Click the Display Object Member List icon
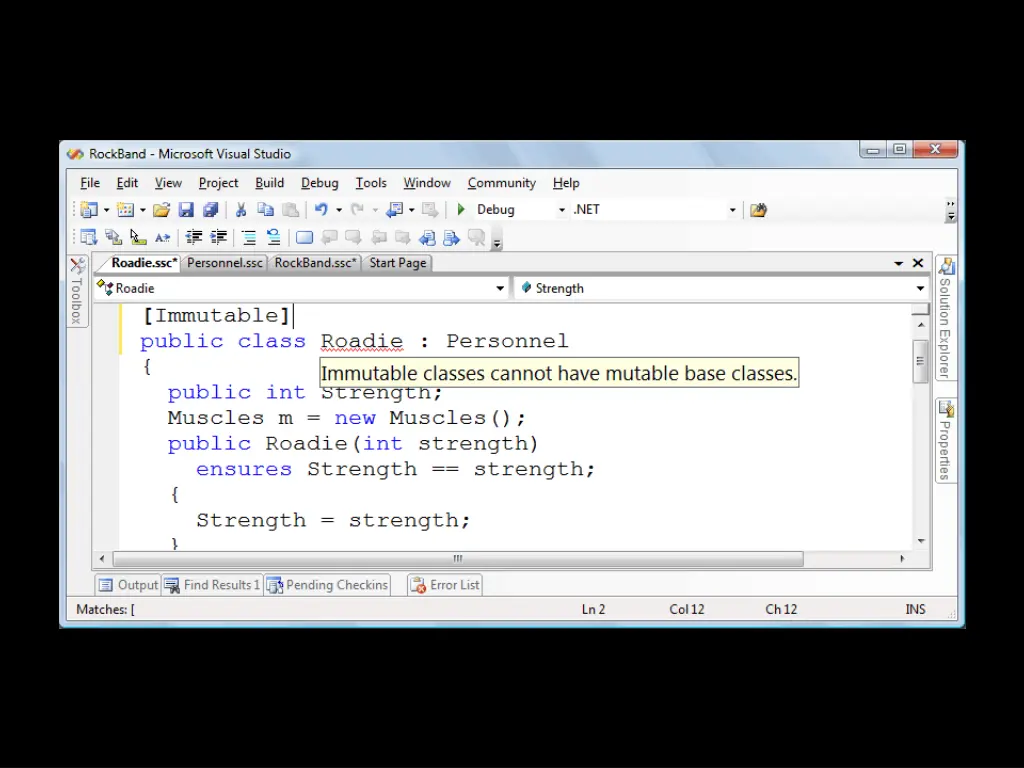Image resolution: width=1024 pixels, height=768 pixels. pos(89,238)
